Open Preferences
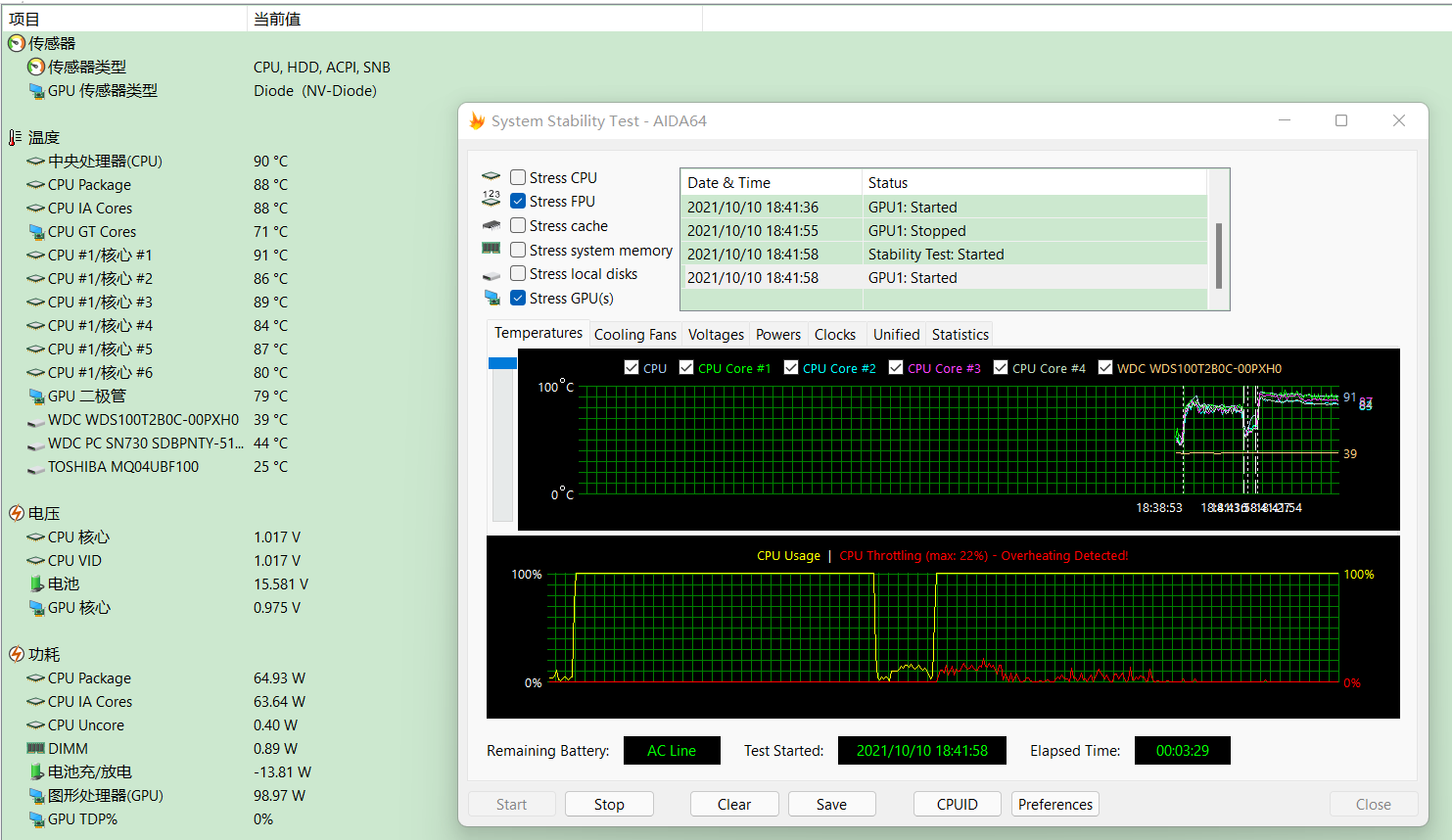This screenshot has height=840, width=1452. [x=1055, y=804]
